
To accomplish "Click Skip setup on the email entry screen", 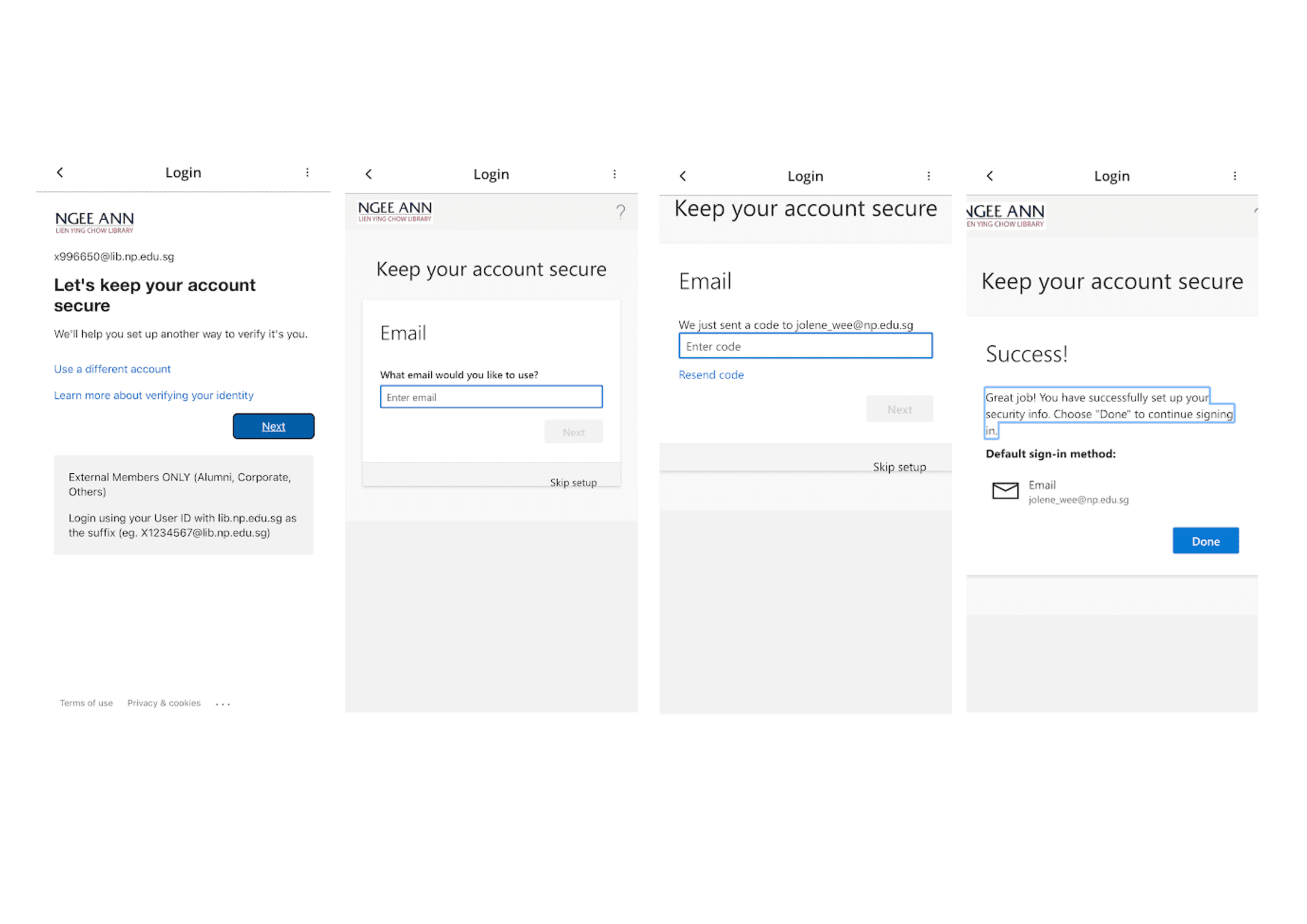I will point(573,482).
